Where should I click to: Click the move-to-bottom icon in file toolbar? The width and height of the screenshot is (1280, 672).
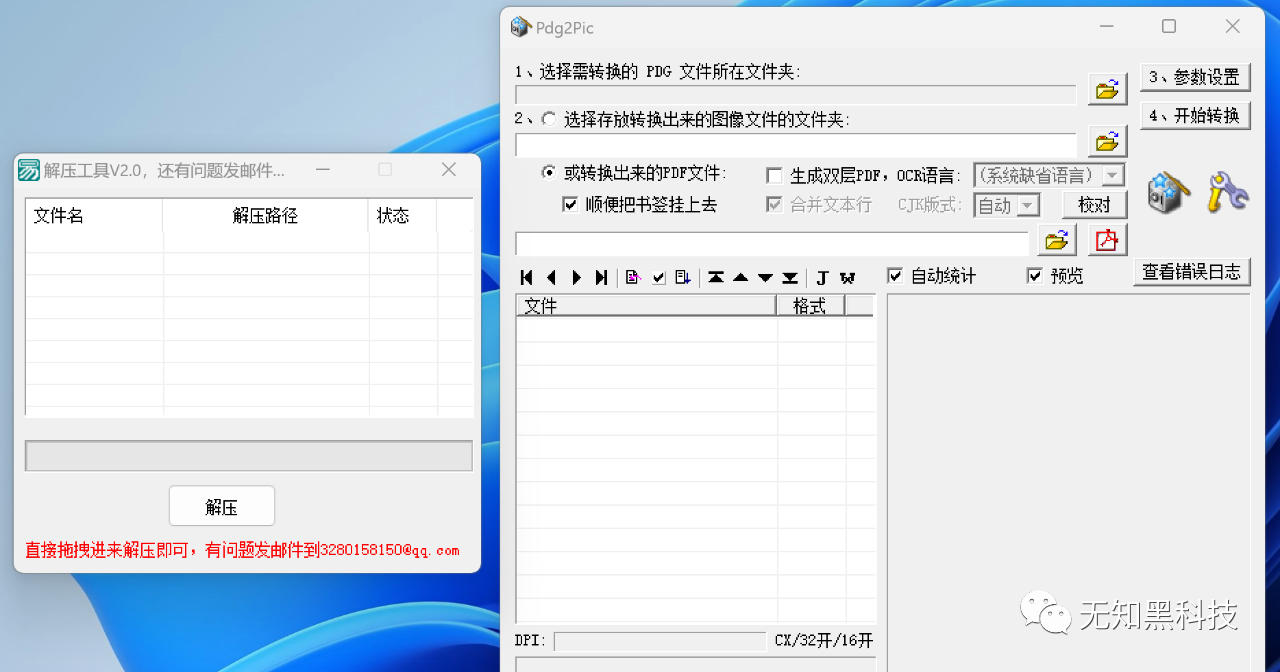click(790, 278)
